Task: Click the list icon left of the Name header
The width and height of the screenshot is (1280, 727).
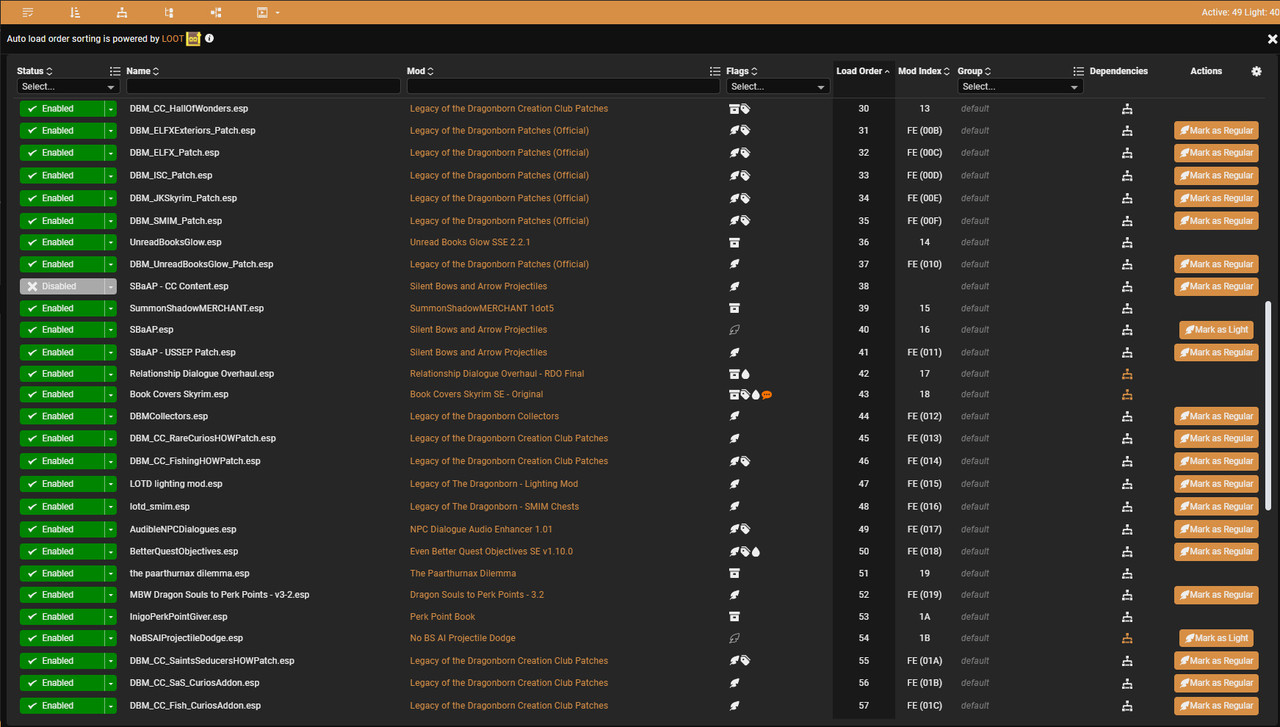Action: coord(115,71)
